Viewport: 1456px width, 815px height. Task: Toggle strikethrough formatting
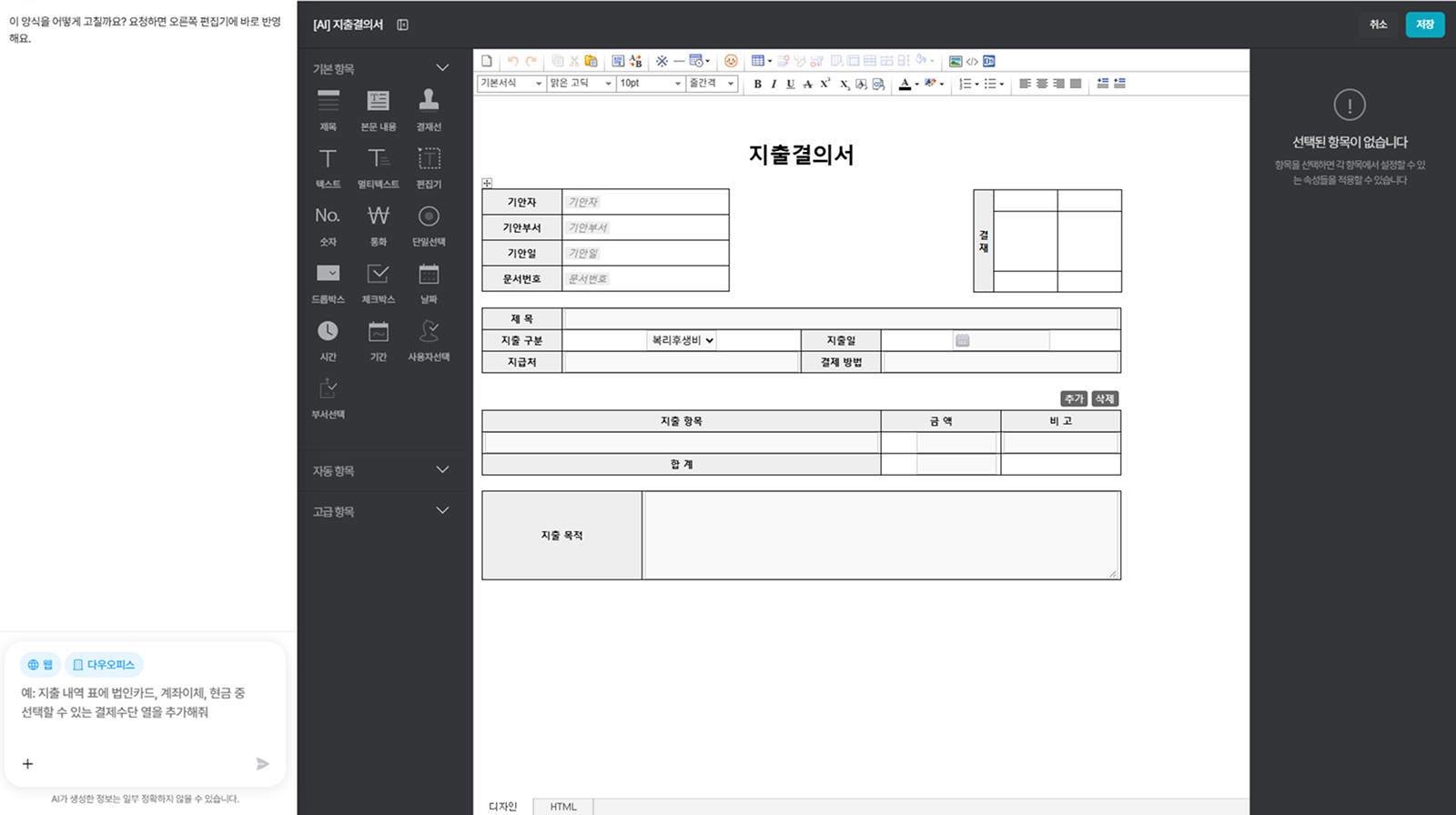[807, 84]
